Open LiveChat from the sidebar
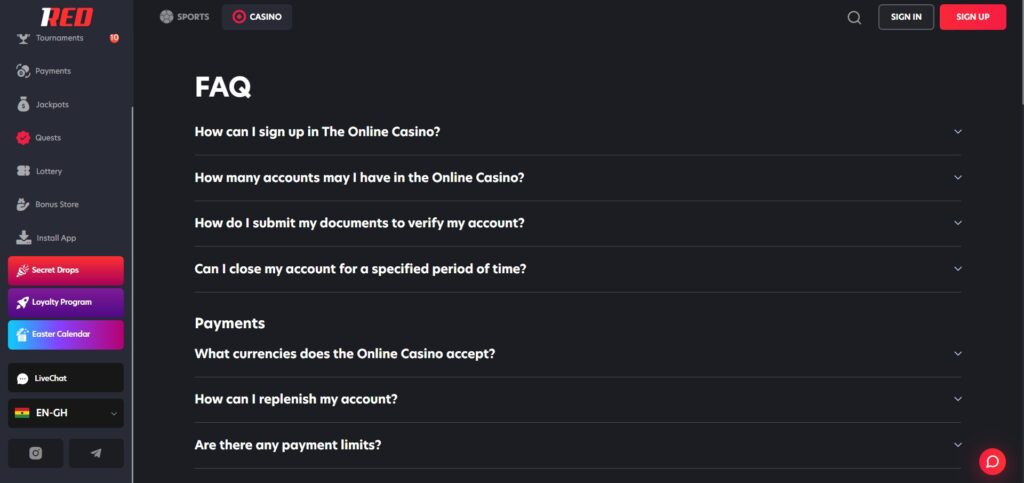 click(x=66, y=378)
